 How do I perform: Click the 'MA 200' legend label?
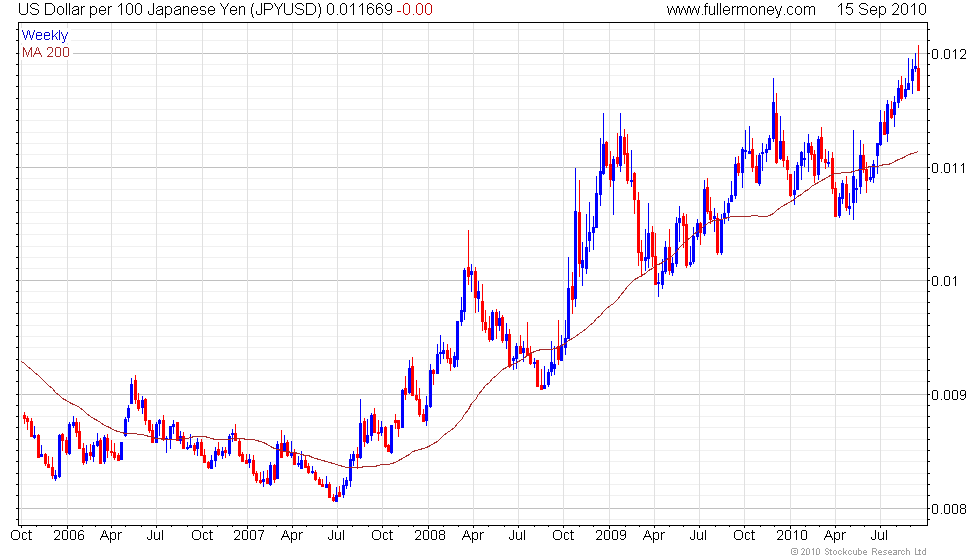pyautogui.click(x=46, y=52)
